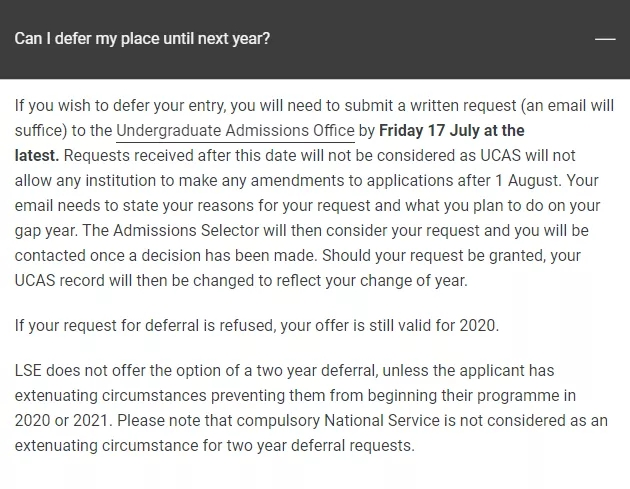Image resolution: width=630 pixels, height=489 pixels.
Task: Open the Undergraduate Admissions Office link
Action: (x=235, y=131)
